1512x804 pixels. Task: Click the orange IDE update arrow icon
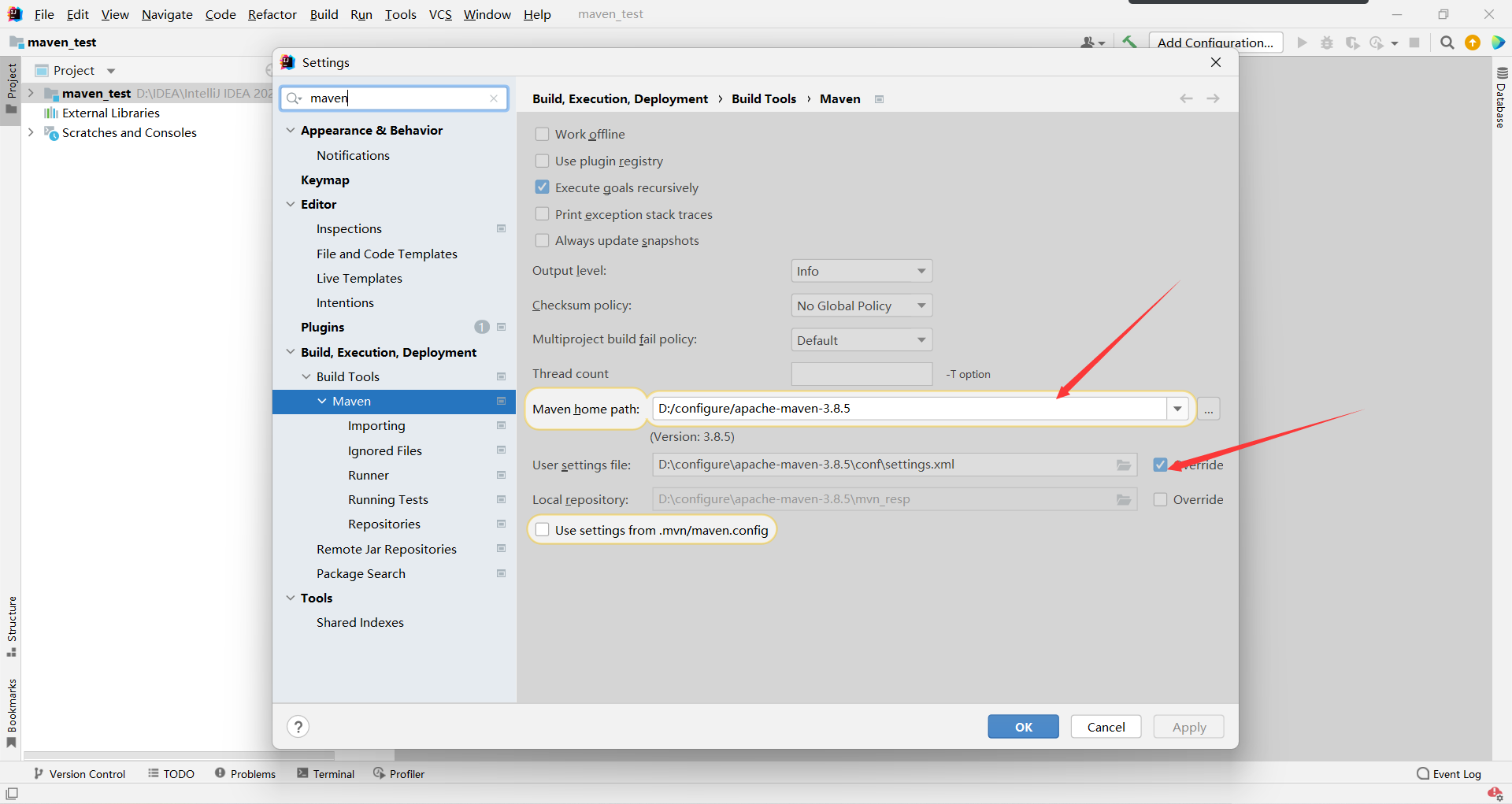coord(1473,43)
